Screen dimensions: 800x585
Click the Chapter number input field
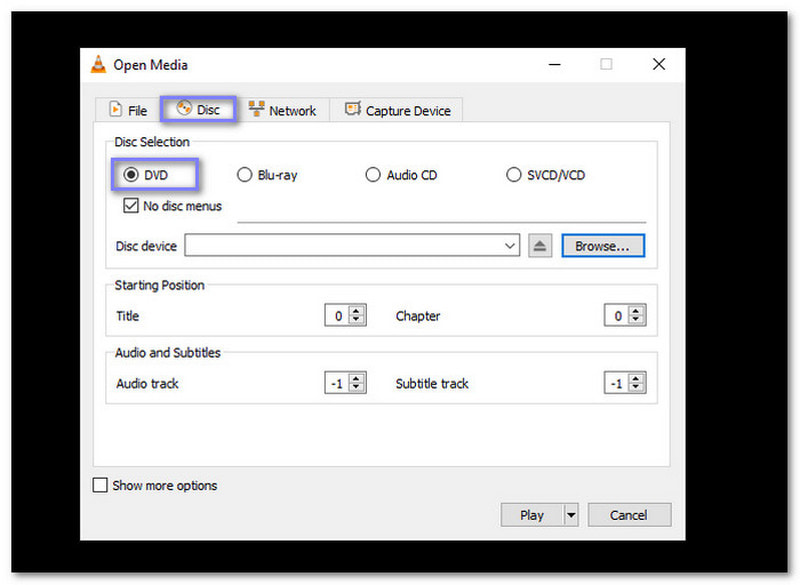point(616,316)
